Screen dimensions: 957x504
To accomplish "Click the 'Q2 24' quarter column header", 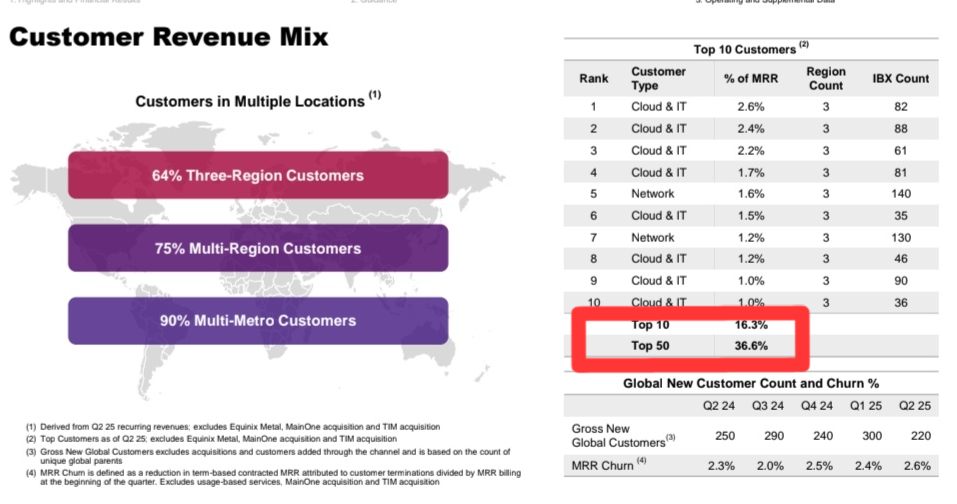I will pyautogui.click(x=719, y=406).
